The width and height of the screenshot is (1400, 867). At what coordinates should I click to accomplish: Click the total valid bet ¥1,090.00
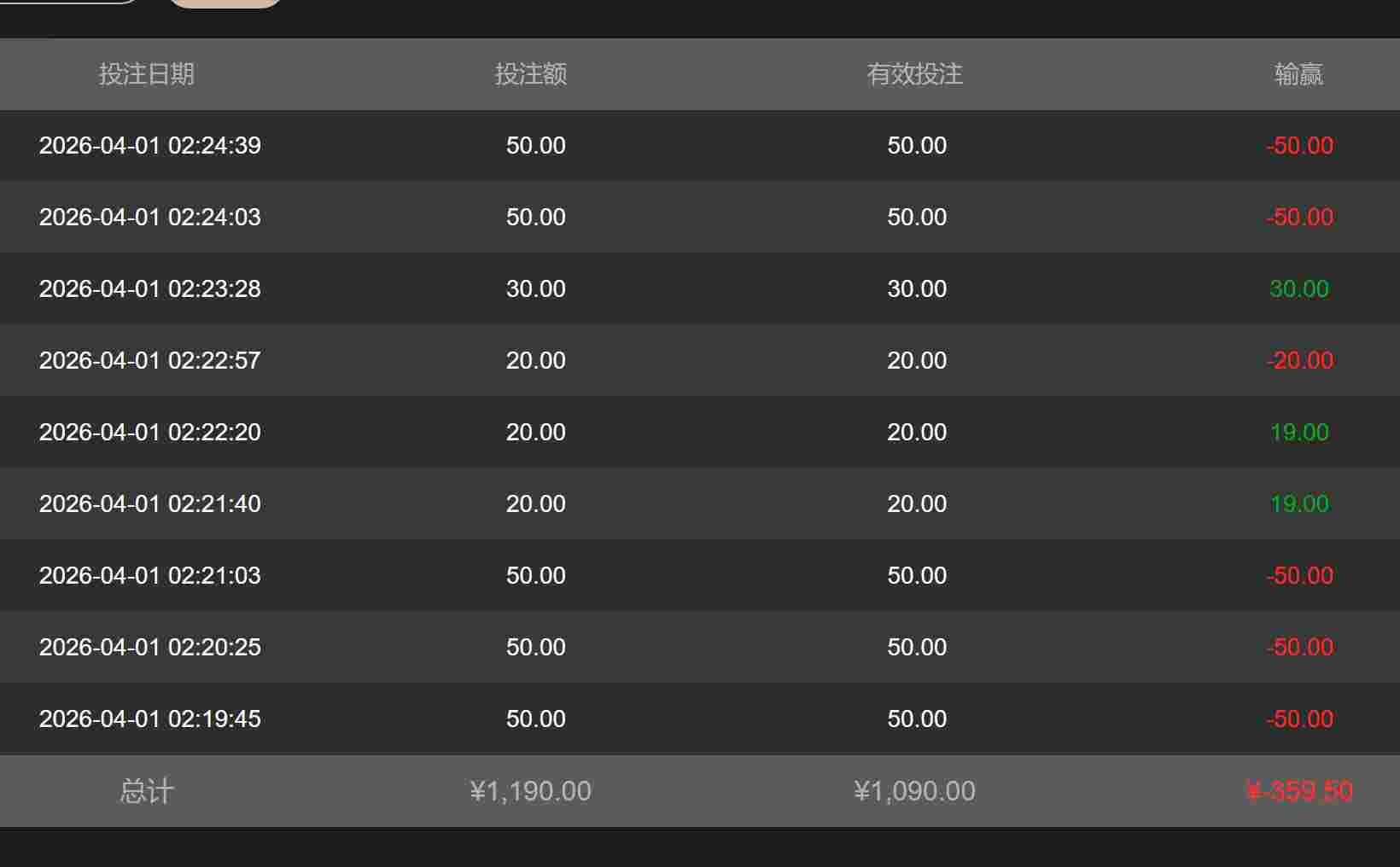(x=915, y=791)
